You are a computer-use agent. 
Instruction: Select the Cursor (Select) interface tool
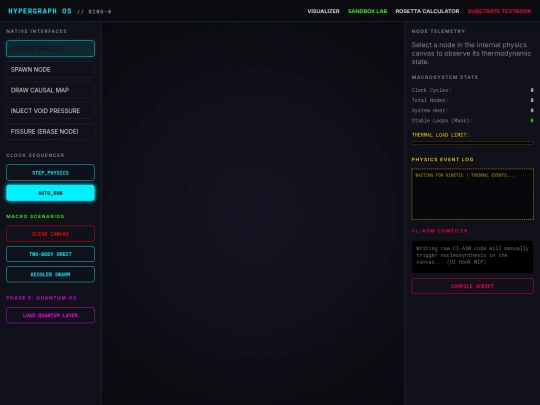point(50,49)
